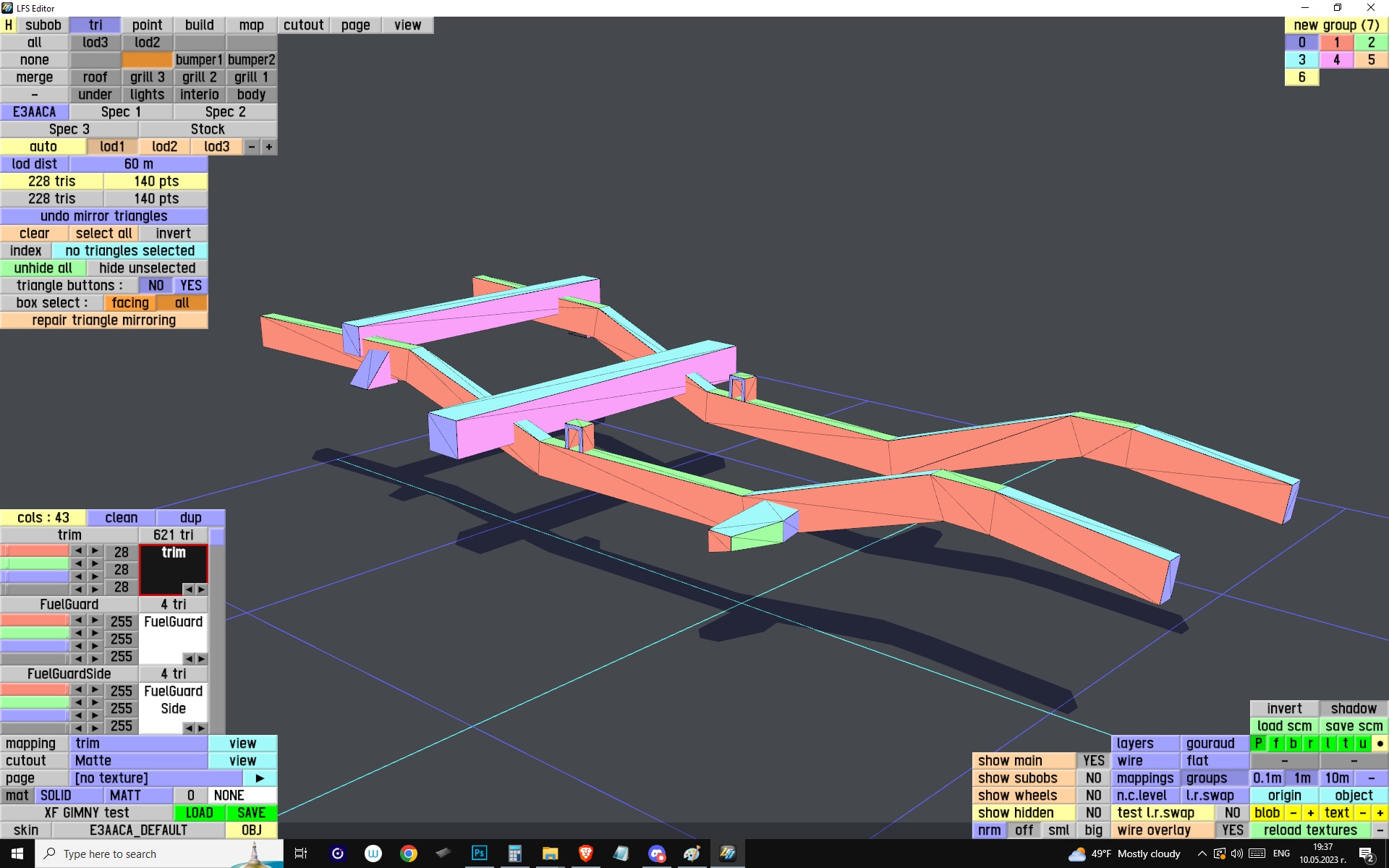
Task: Click right arrow for FuelGuard green value
Action: [95, 633]
